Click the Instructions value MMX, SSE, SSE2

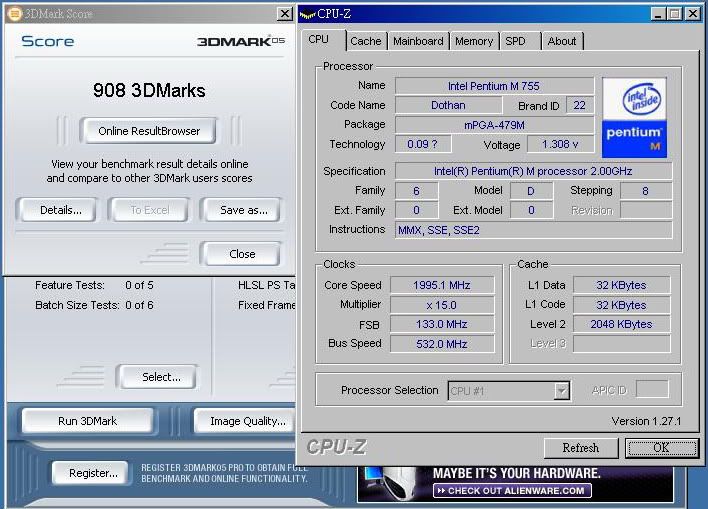pyautogui.click(x=533, y=230)
